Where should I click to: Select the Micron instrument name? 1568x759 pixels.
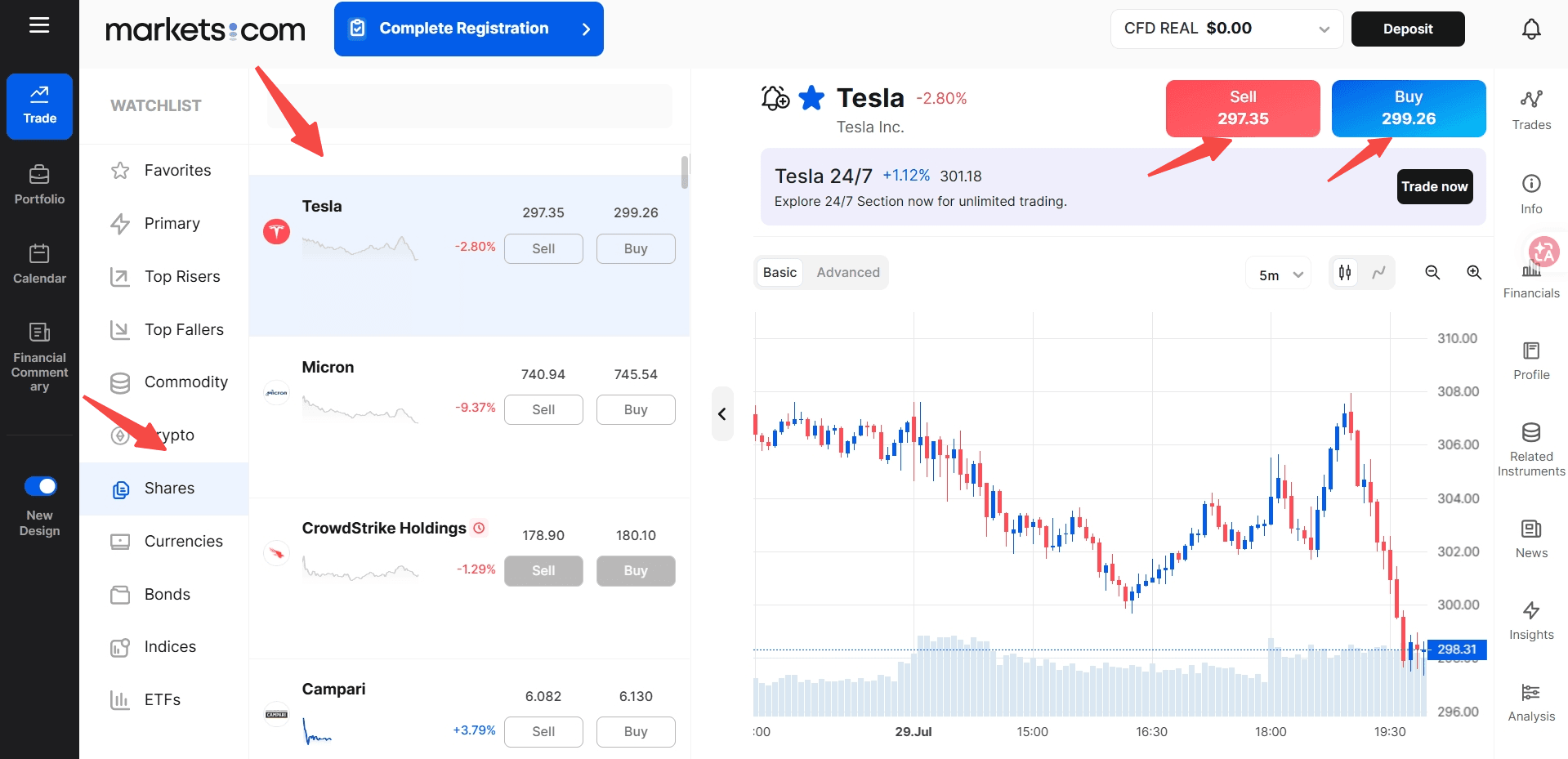[328, 367]
